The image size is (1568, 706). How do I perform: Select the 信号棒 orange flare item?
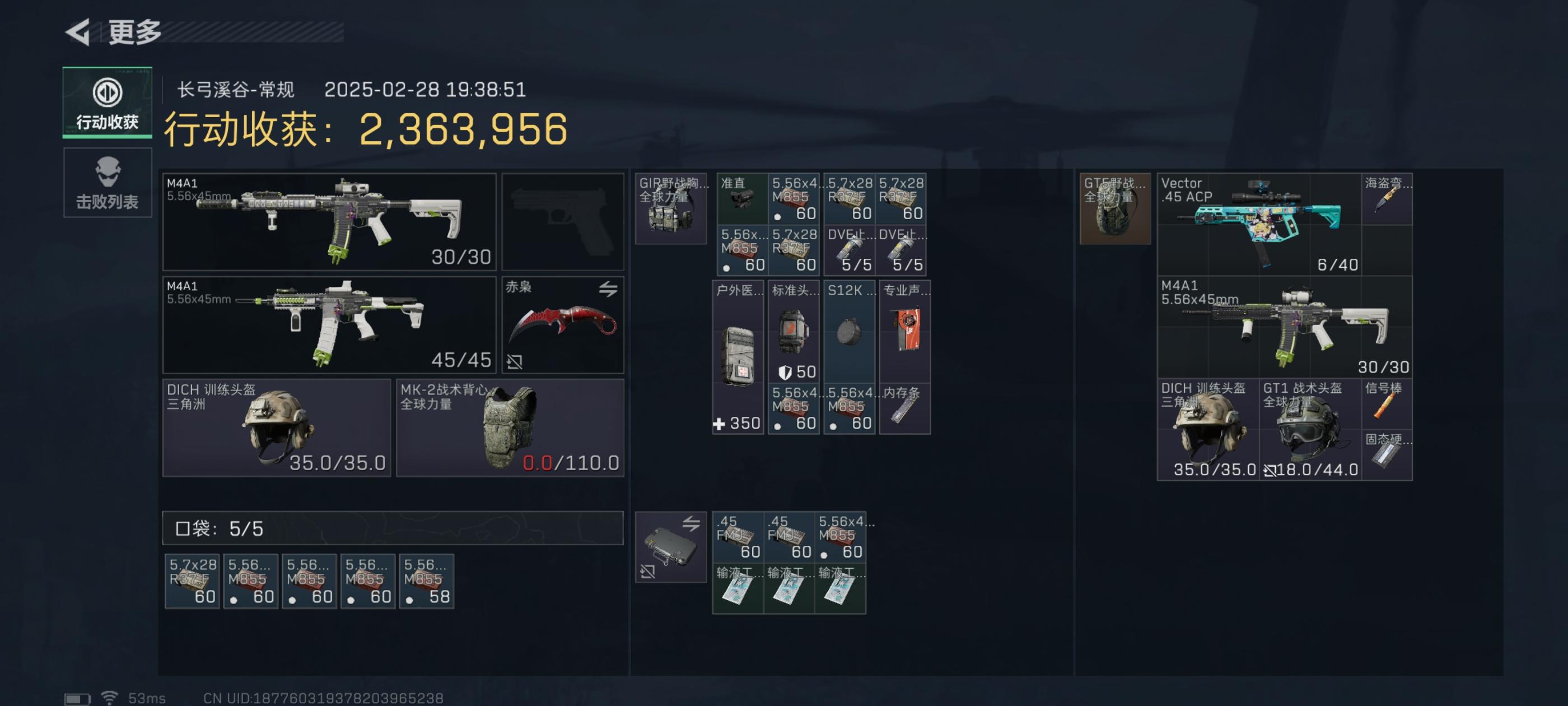(1387, 403)
